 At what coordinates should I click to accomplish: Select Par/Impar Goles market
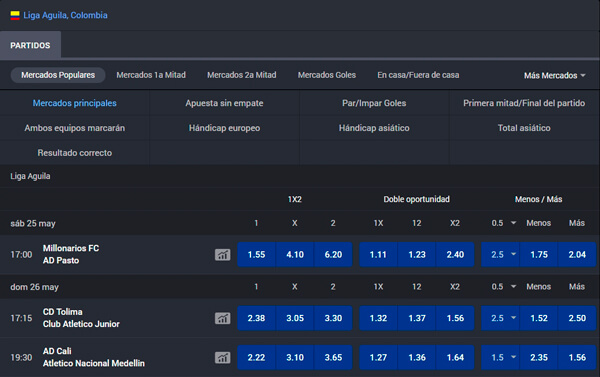coord(374,103)
